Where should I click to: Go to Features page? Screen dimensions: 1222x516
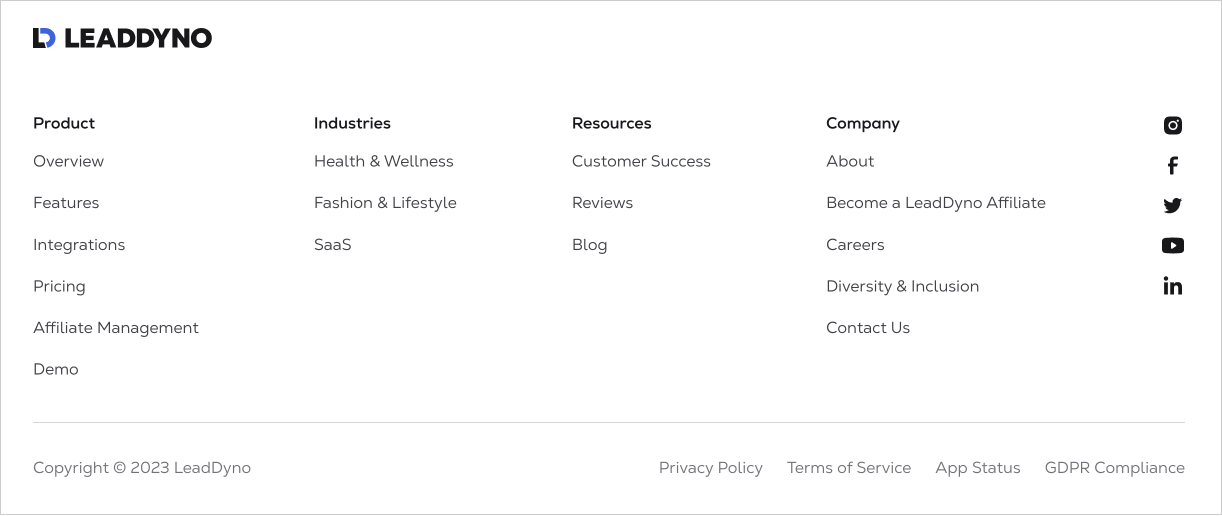(66, 203)
